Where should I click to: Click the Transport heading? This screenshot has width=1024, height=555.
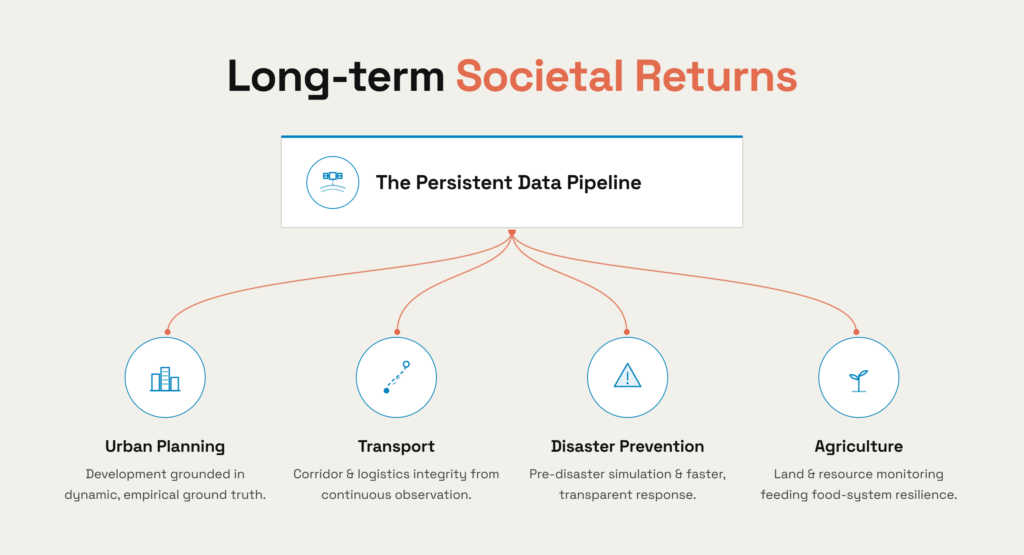click(x=396, y=447)
